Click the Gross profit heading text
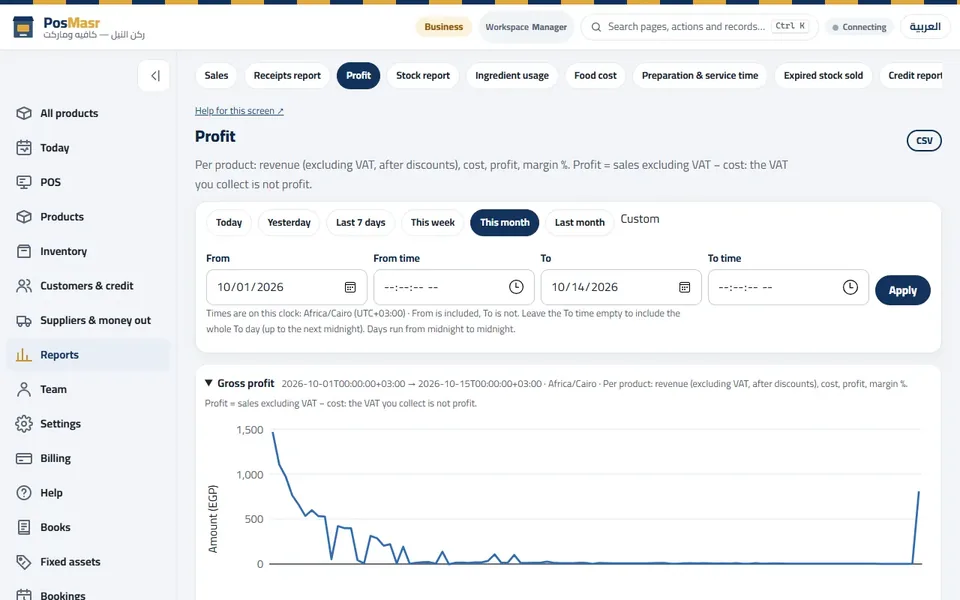Viewport: 960px width, 600px height. tap(246, 383)
